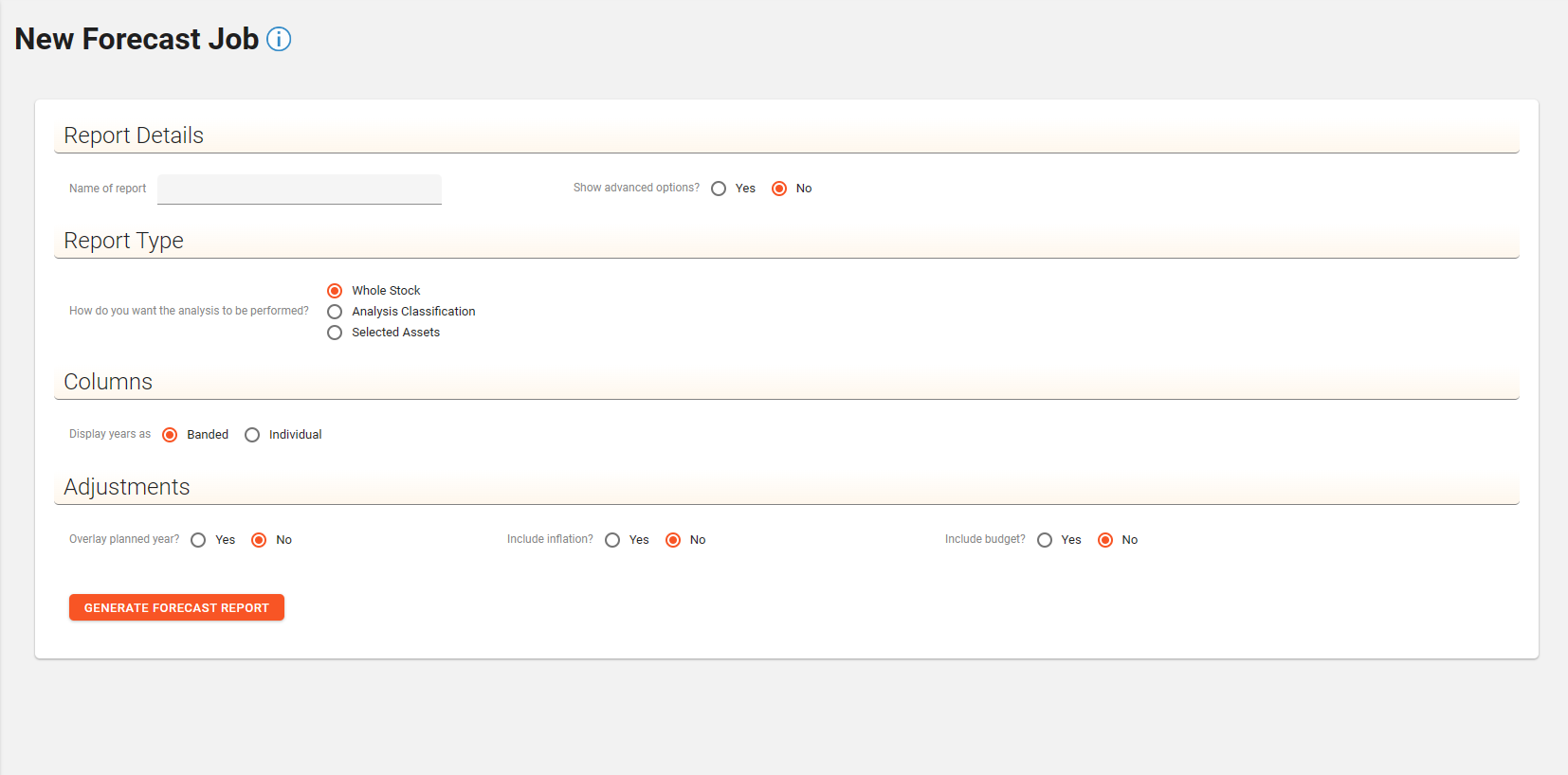Select Yes for Show advanced options
Image resolution: width=1568 pixels, height=775 pixels.
point(719,189)
